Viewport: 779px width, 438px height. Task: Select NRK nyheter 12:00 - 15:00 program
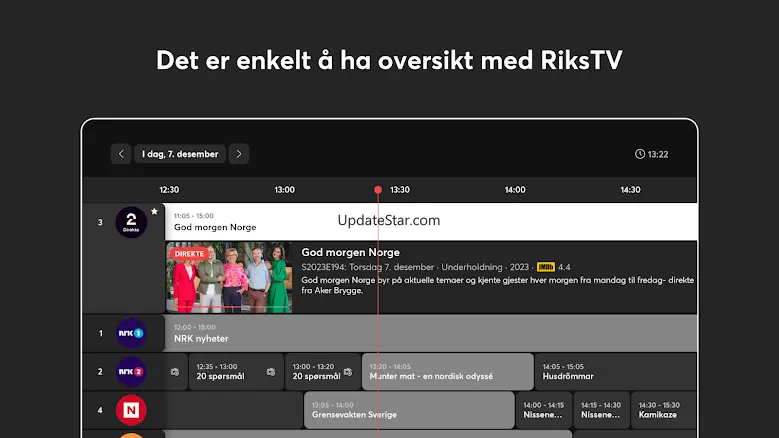point(431,333)
